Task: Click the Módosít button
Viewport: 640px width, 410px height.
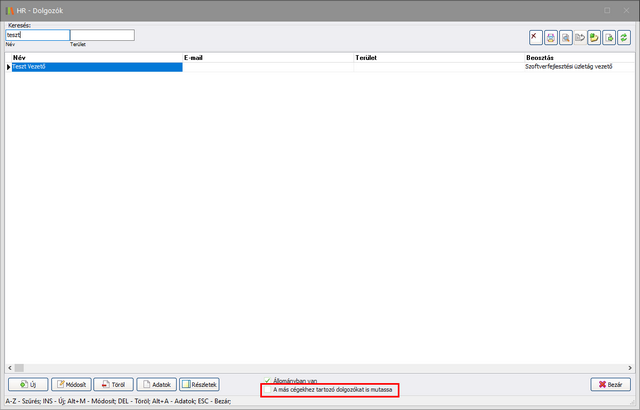Action: (x=70, y=384)
